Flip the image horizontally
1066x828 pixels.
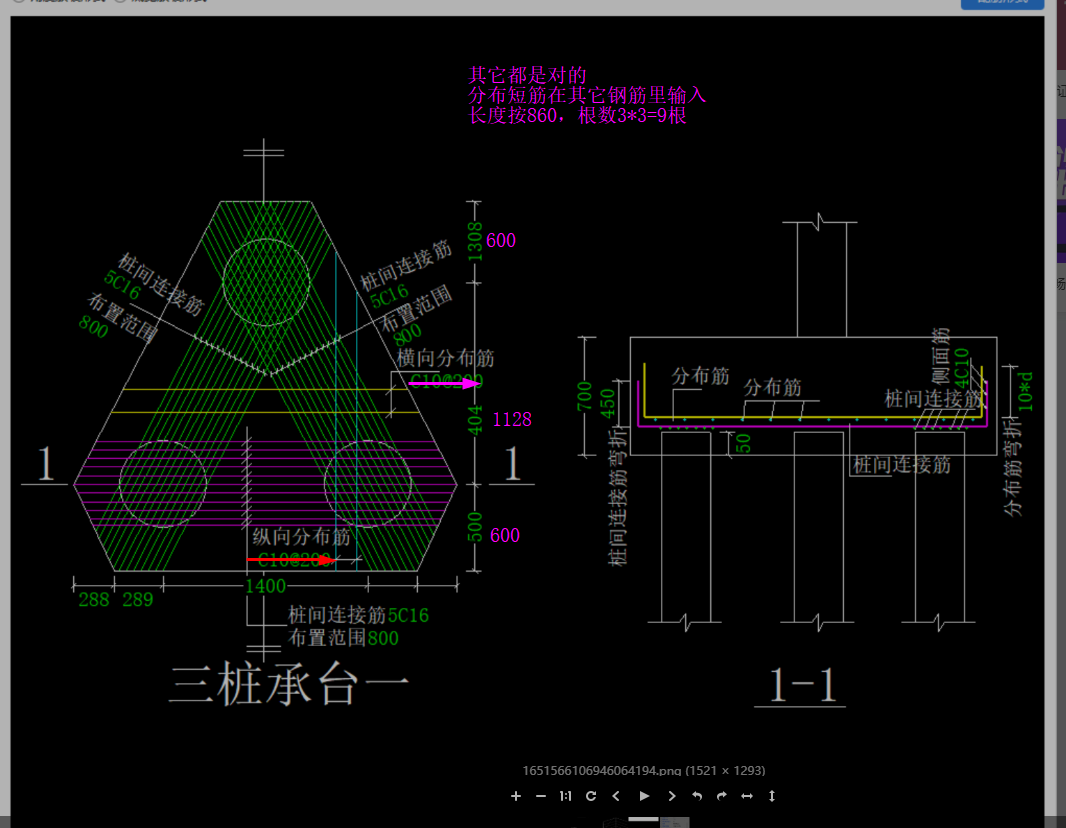[746, 796]
